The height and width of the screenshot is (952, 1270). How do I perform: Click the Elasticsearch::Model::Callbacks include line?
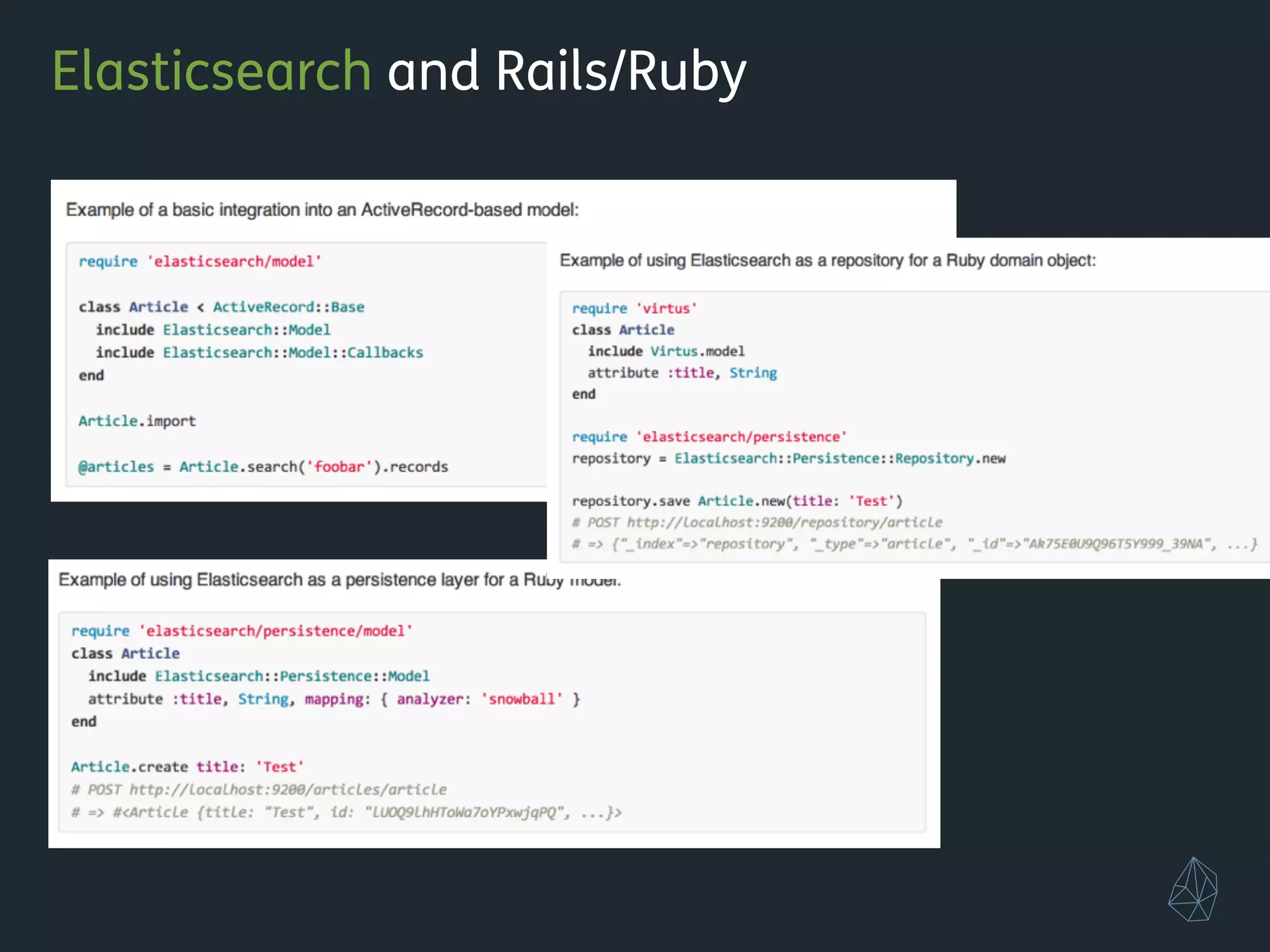pos(259,353)
